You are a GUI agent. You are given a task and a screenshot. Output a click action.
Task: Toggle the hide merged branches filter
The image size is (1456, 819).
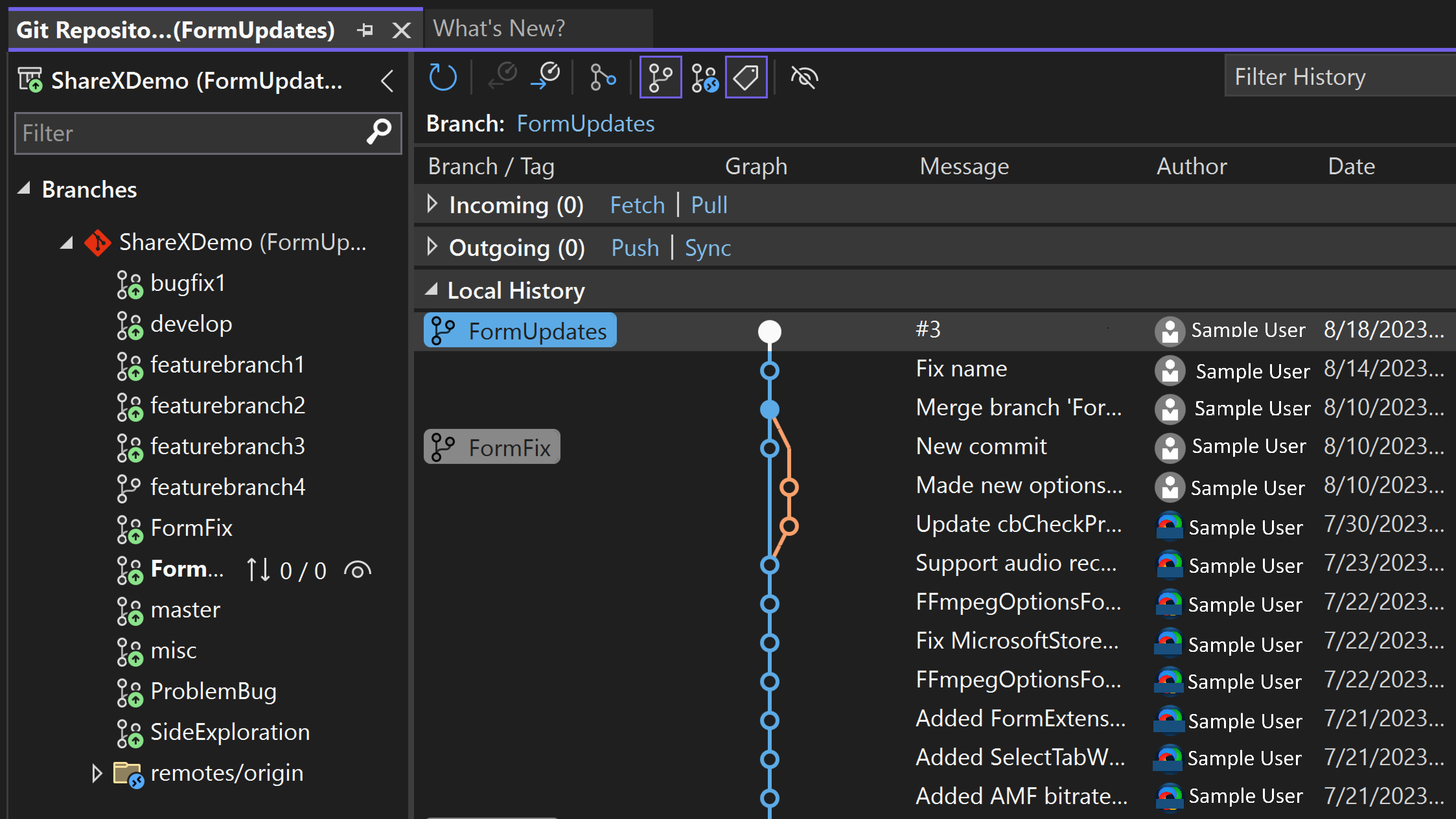click(805, 77)
